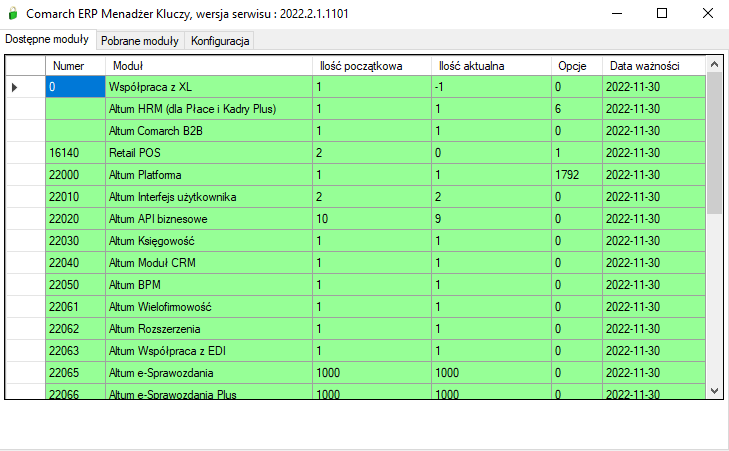
Task: Click expiry date of Retail POS row
Action: 654,153
